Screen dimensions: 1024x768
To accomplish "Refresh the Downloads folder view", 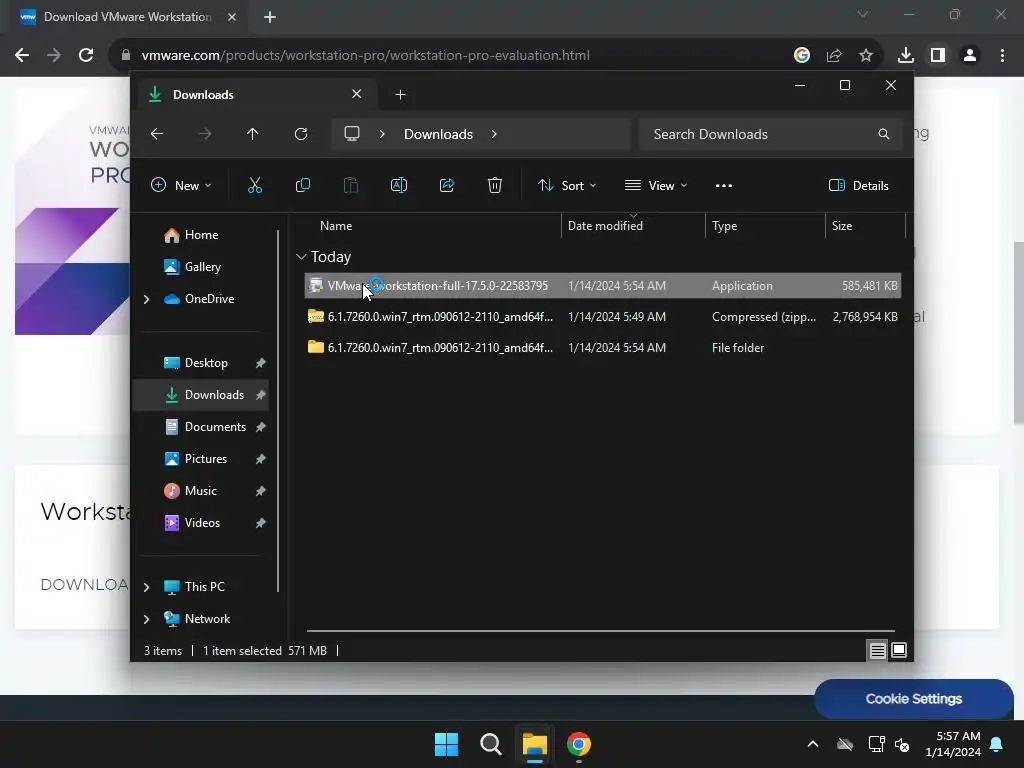I will (x=301, y=134).
